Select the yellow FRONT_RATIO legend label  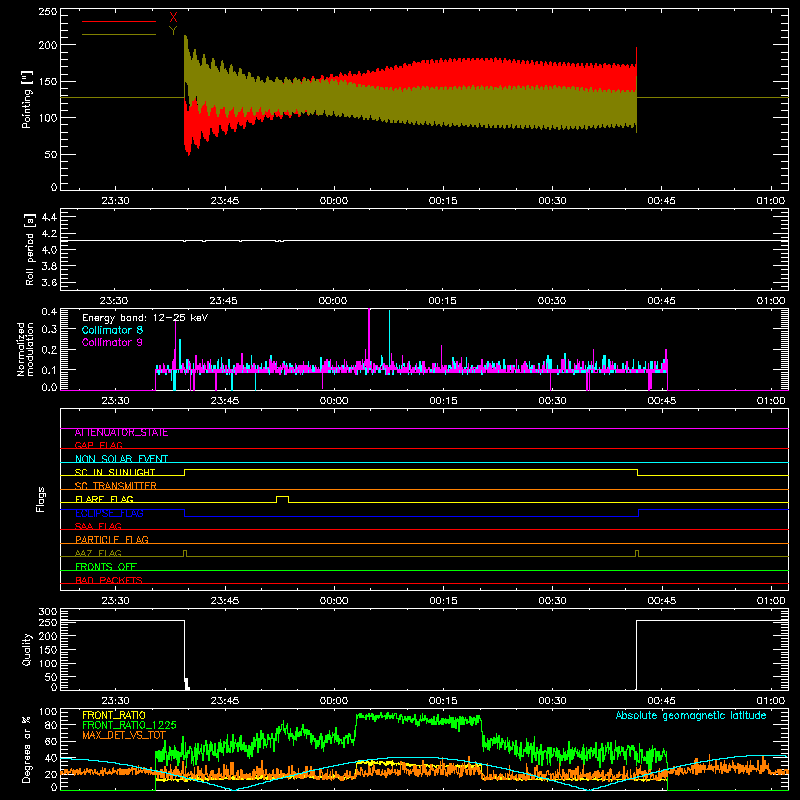tap(114, 715)
